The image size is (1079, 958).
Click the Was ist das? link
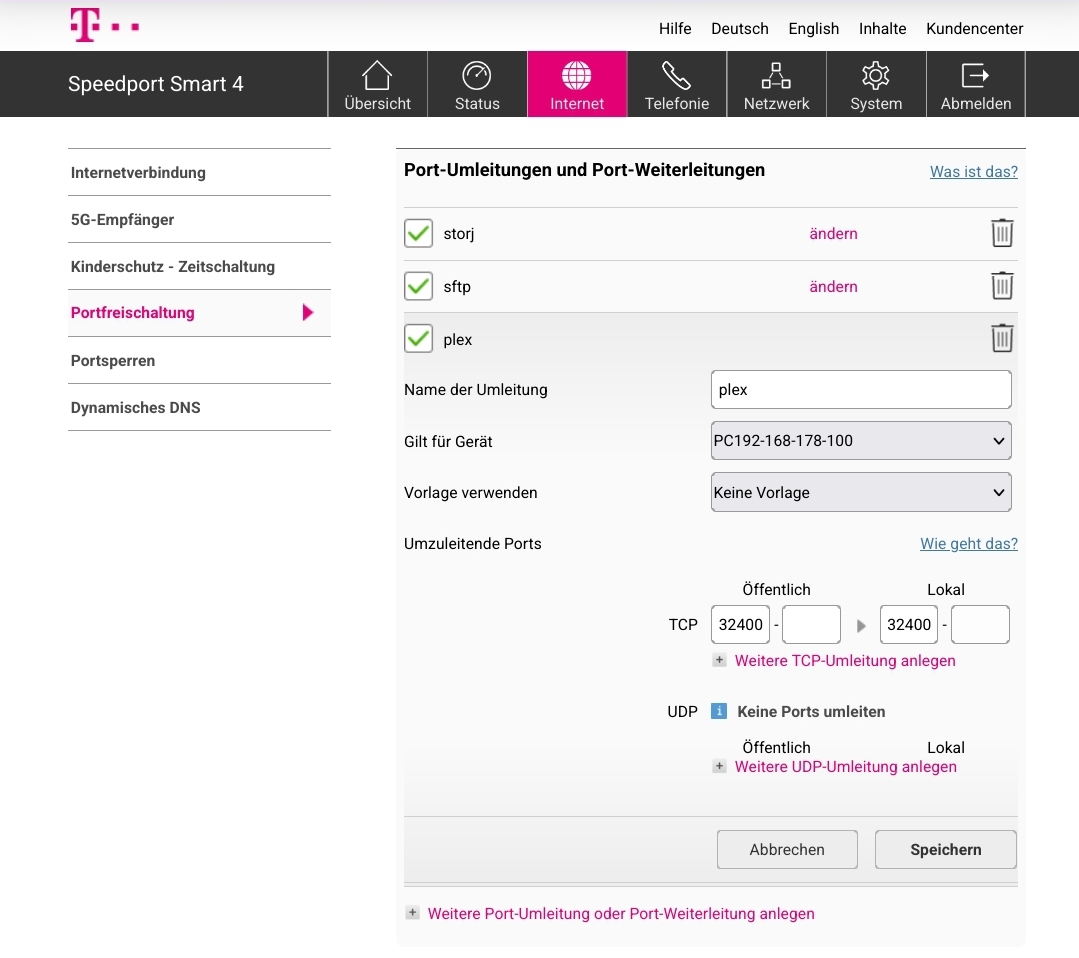tap(974, 171)
